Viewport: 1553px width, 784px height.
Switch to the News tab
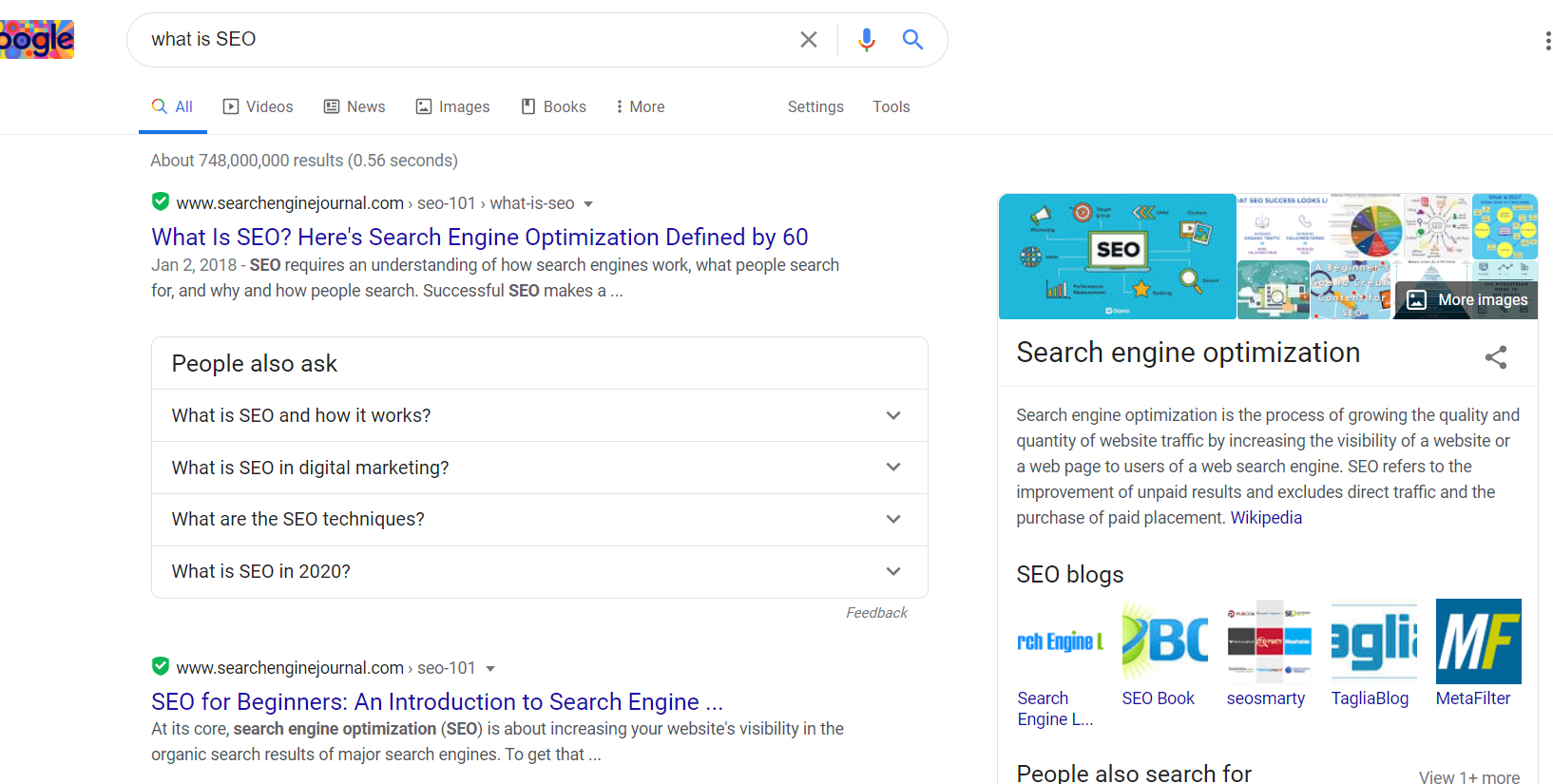pos(355,106)
